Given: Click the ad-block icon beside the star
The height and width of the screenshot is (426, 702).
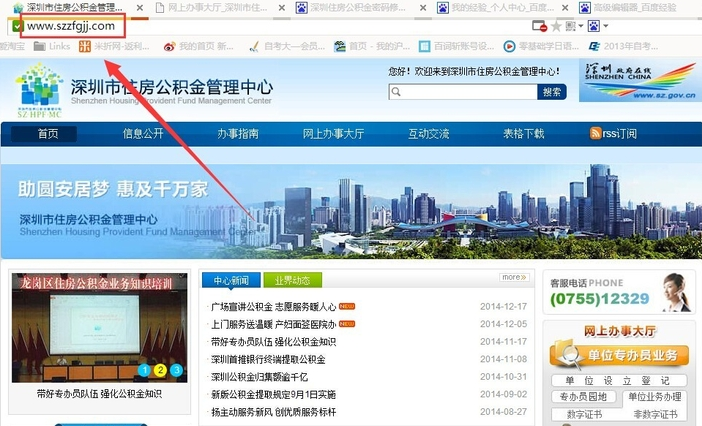Looking at the screenshot, I should (x=539, y=26).
